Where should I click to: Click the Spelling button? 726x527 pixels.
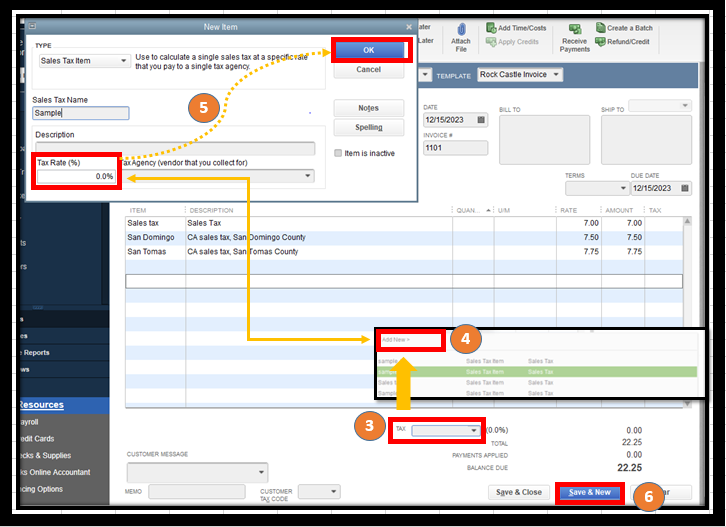tap(369, 127)
